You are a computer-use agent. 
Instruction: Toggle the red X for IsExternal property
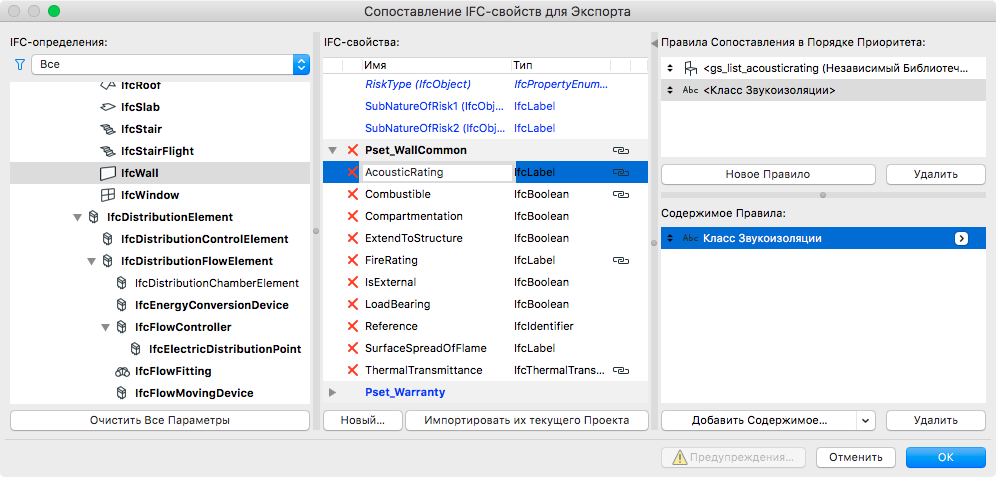[x=352, y=282]
